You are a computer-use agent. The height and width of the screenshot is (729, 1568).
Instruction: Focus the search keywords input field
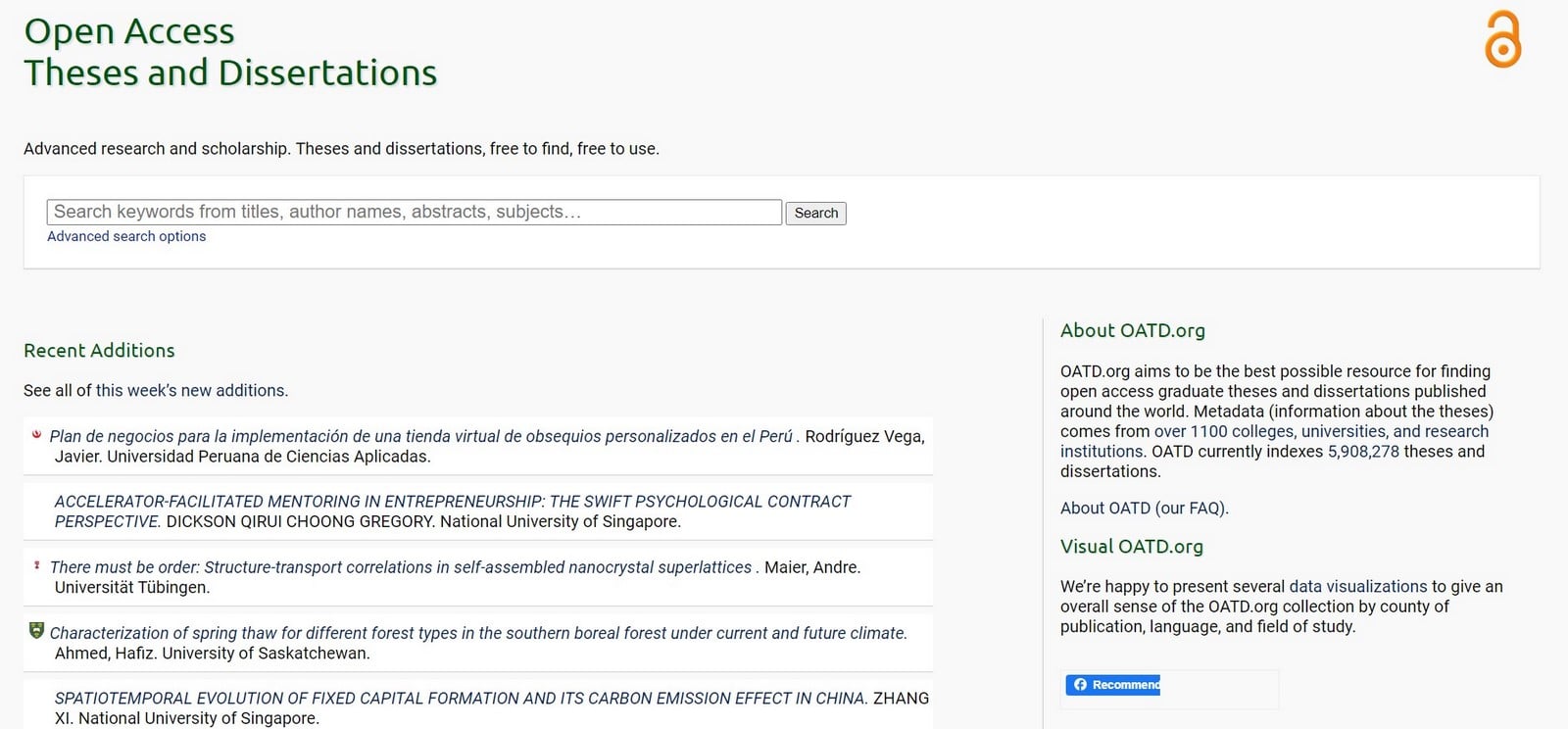[415, 212]
